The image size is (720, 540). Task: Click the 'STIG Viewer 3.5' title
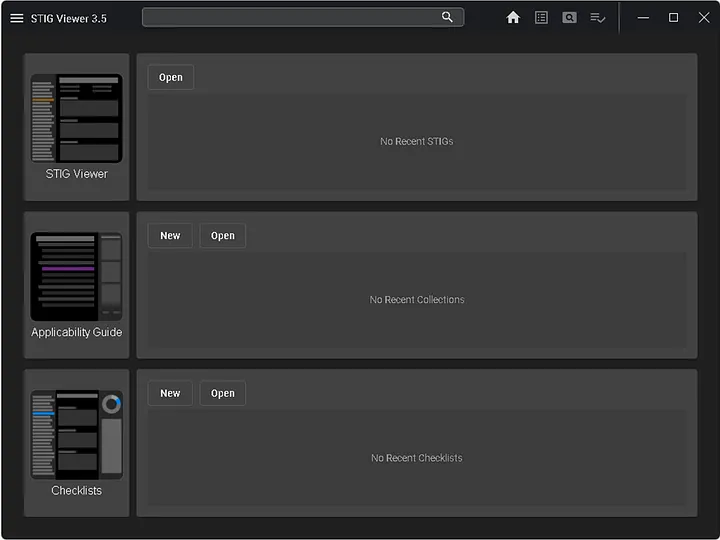pos(69,19)
